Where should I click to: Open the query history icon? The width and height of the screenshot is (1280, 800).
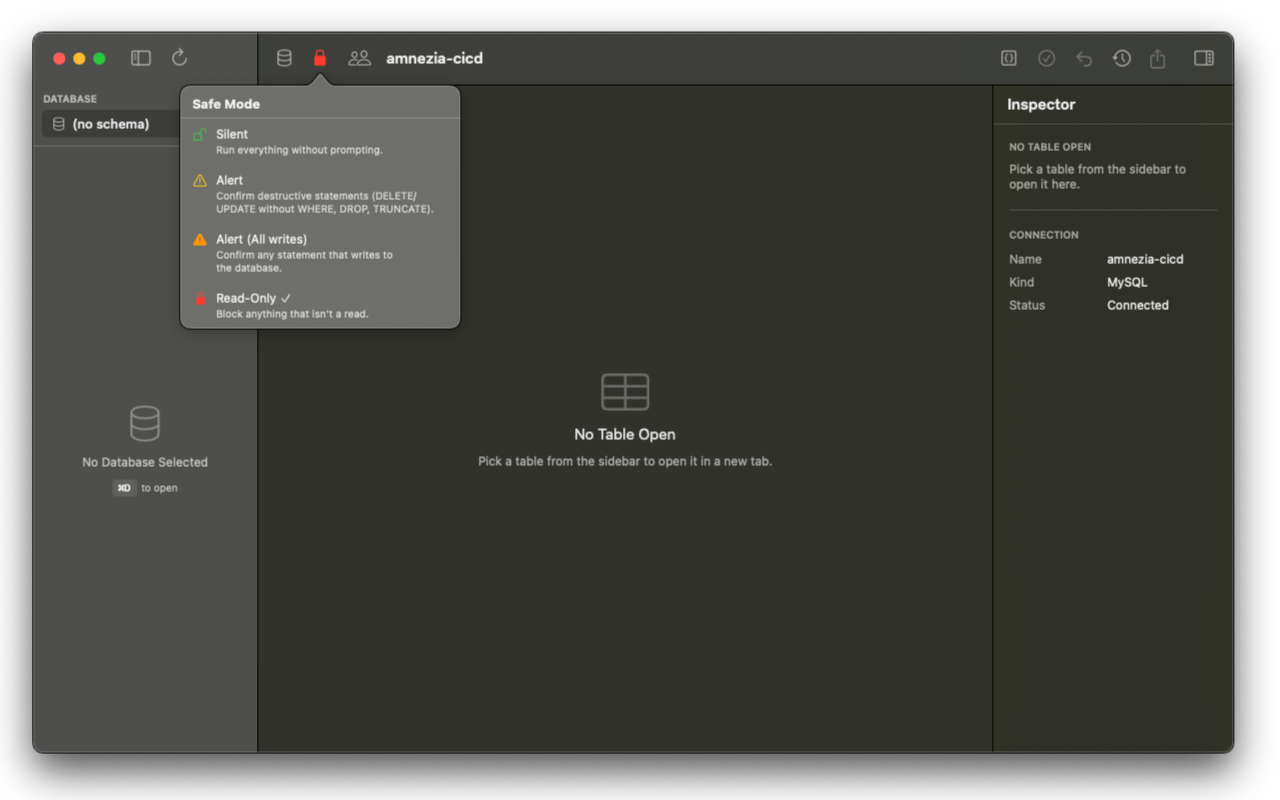[x=1121, y=58]
